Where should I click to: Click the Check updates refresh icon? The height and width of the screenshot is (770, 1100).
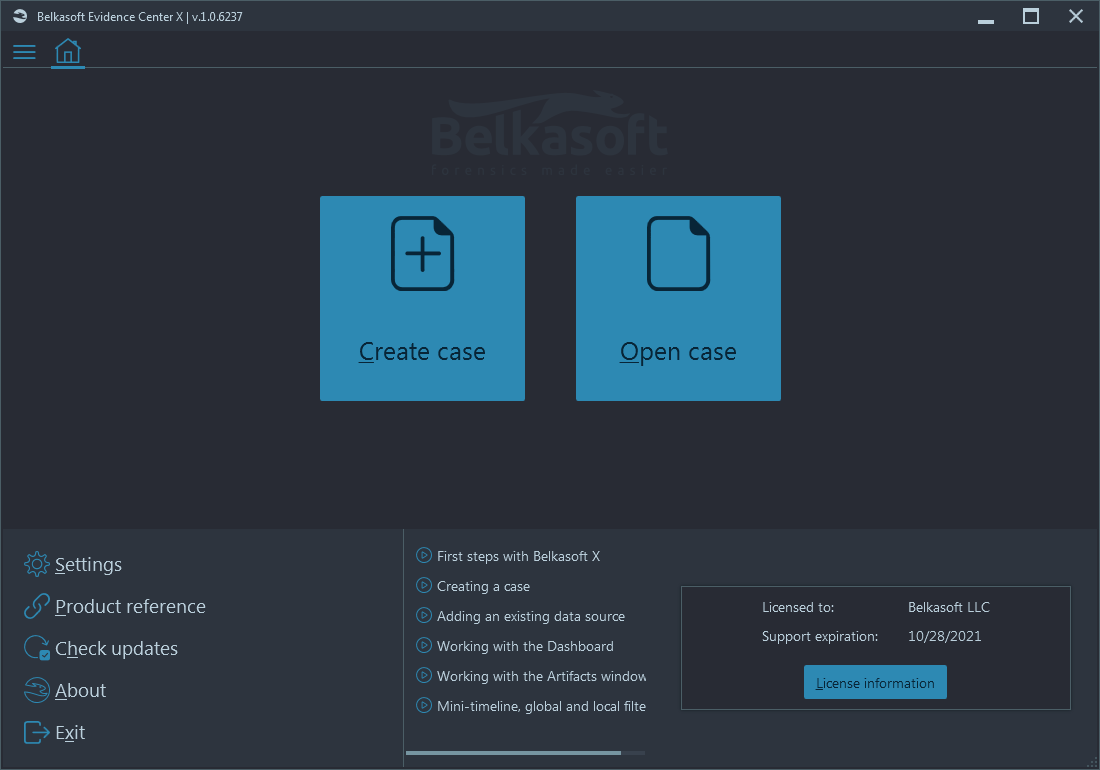pos(36,648)
